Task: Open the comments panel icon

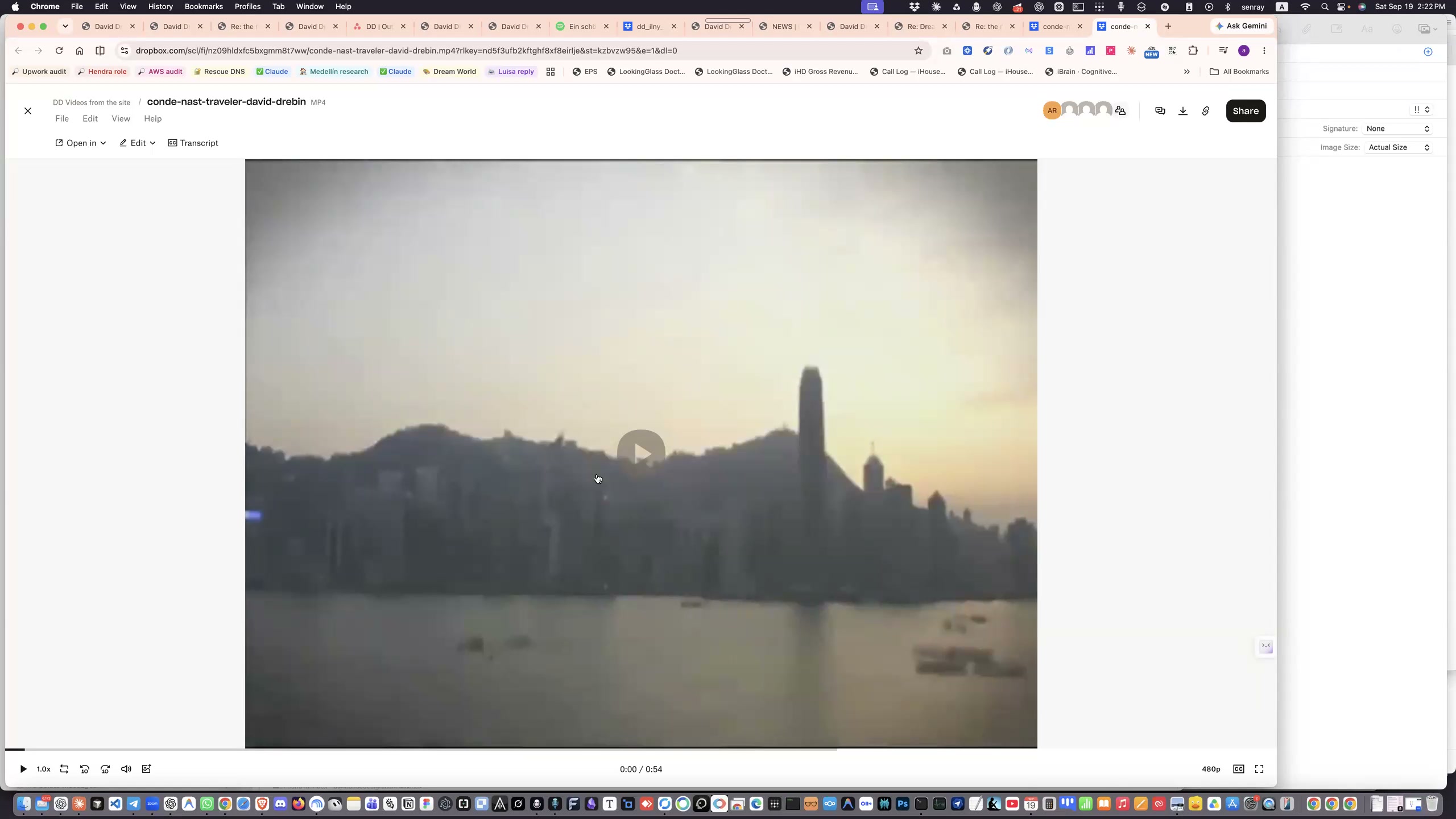Action: (x=1160, y=111)
